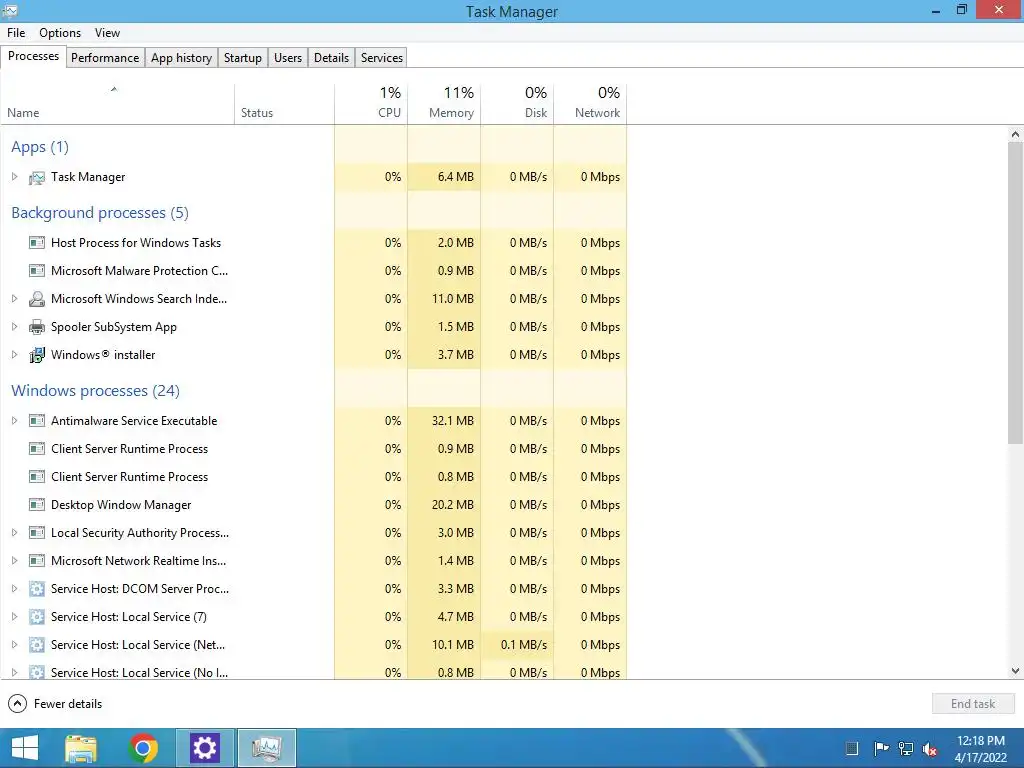The image size is (1024, 768).
Task: Sort processes by Disk column
Action: pyautogui.click(x=517, y=104)
